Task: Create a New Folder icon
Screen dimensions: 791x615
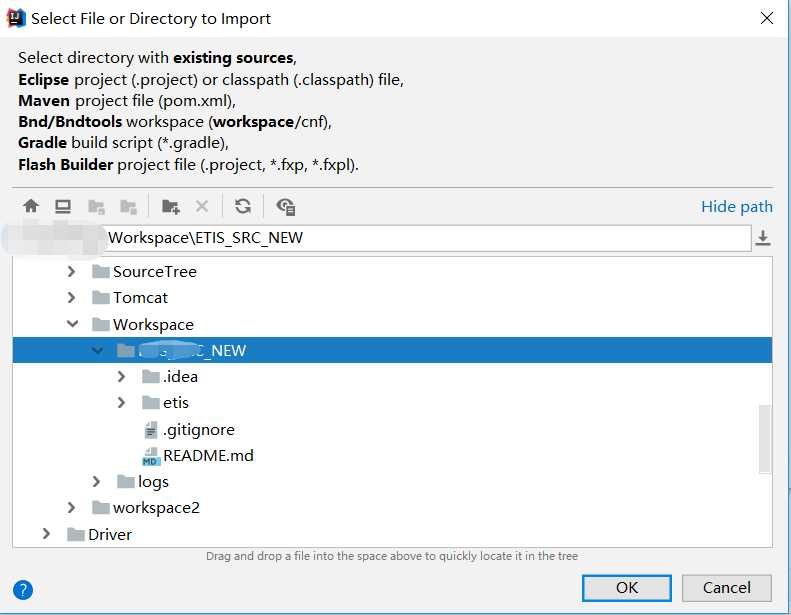Action: [171, 206]
